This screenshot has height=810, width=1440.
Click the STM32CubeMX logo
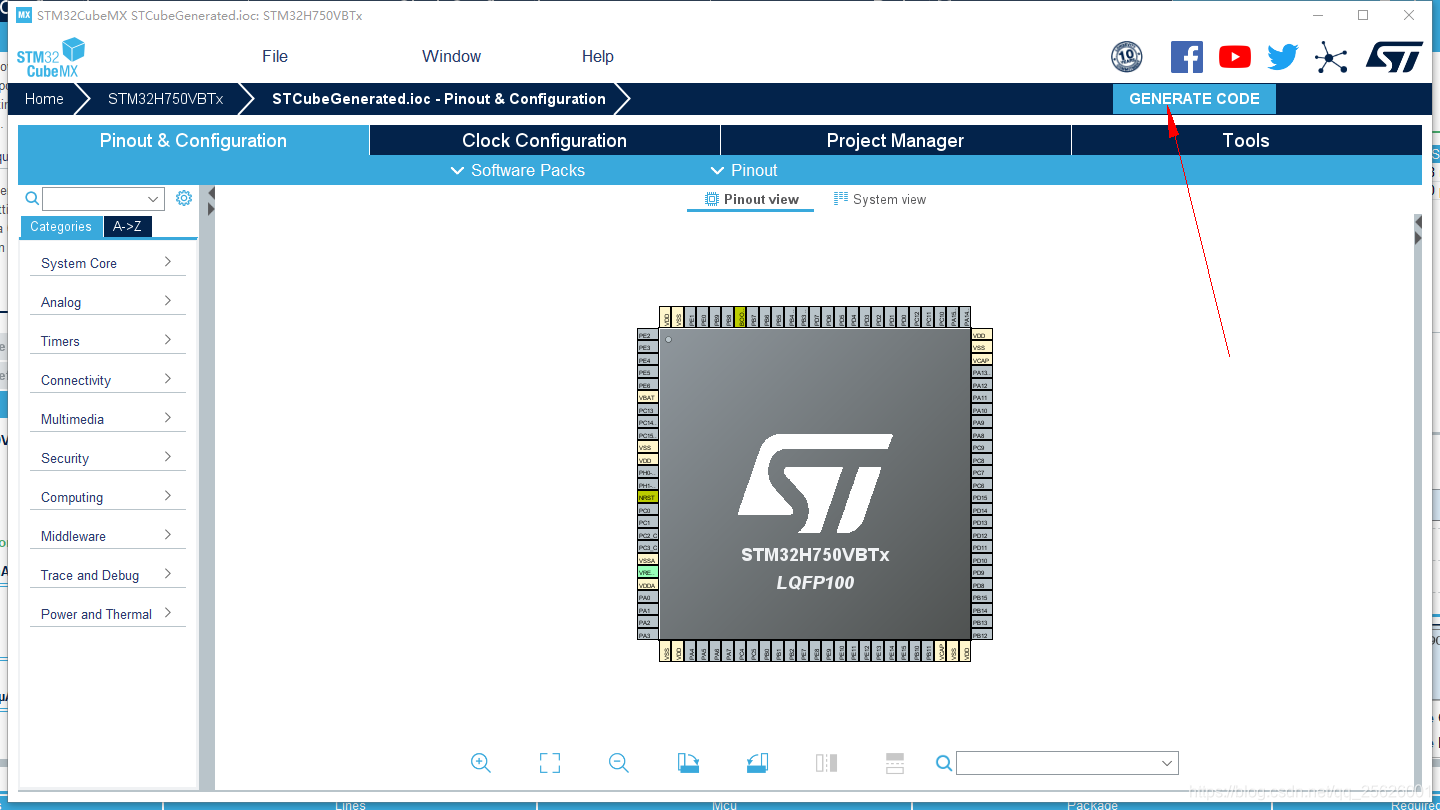click(x=51, y=57)
